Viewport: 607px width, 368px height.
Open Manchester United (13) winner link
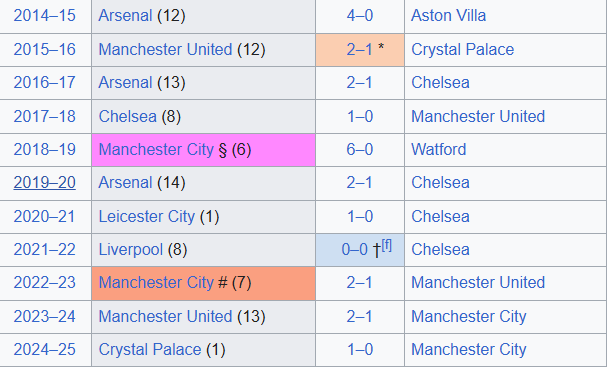165,317
